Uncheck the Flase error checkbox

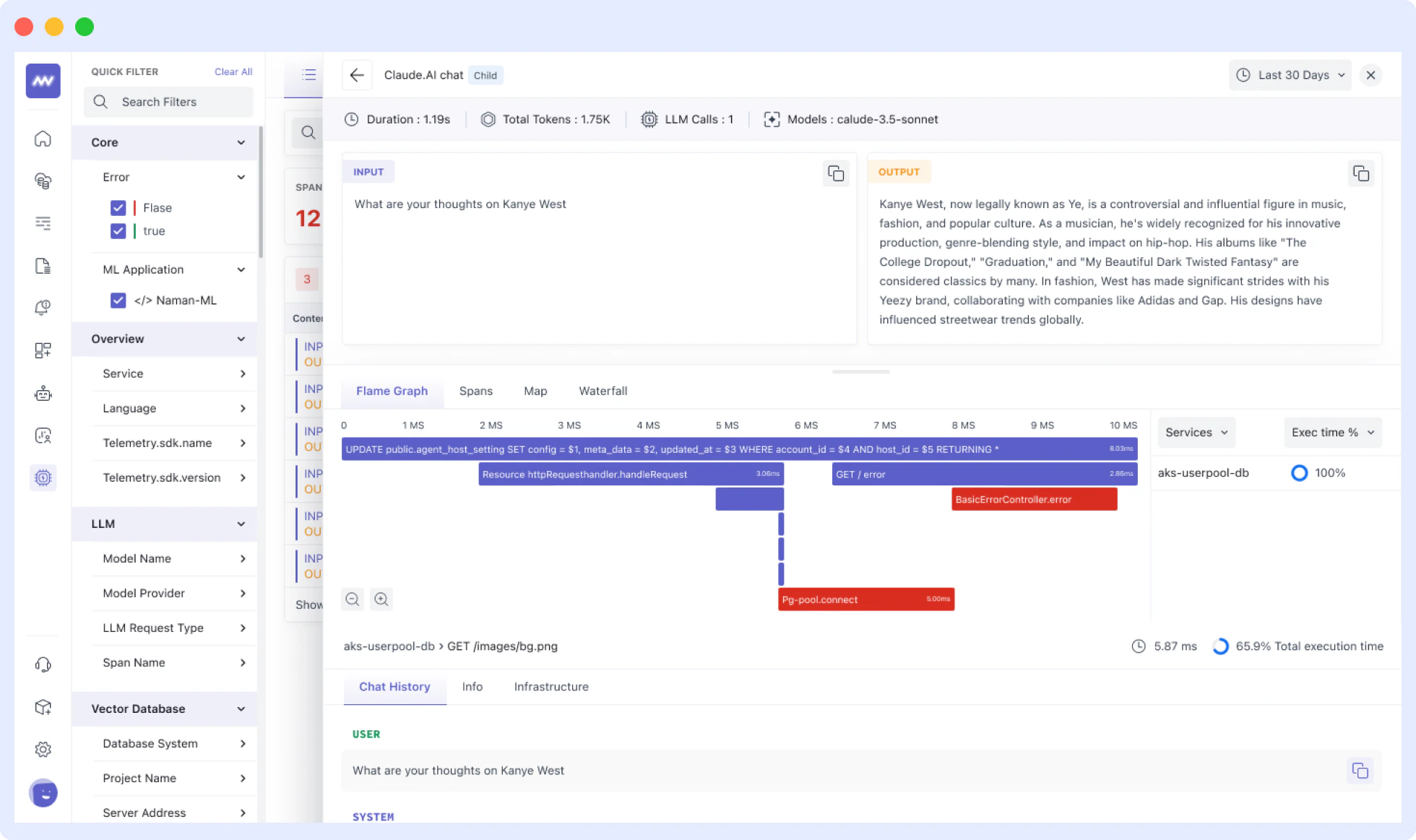[x=118, y=208]
